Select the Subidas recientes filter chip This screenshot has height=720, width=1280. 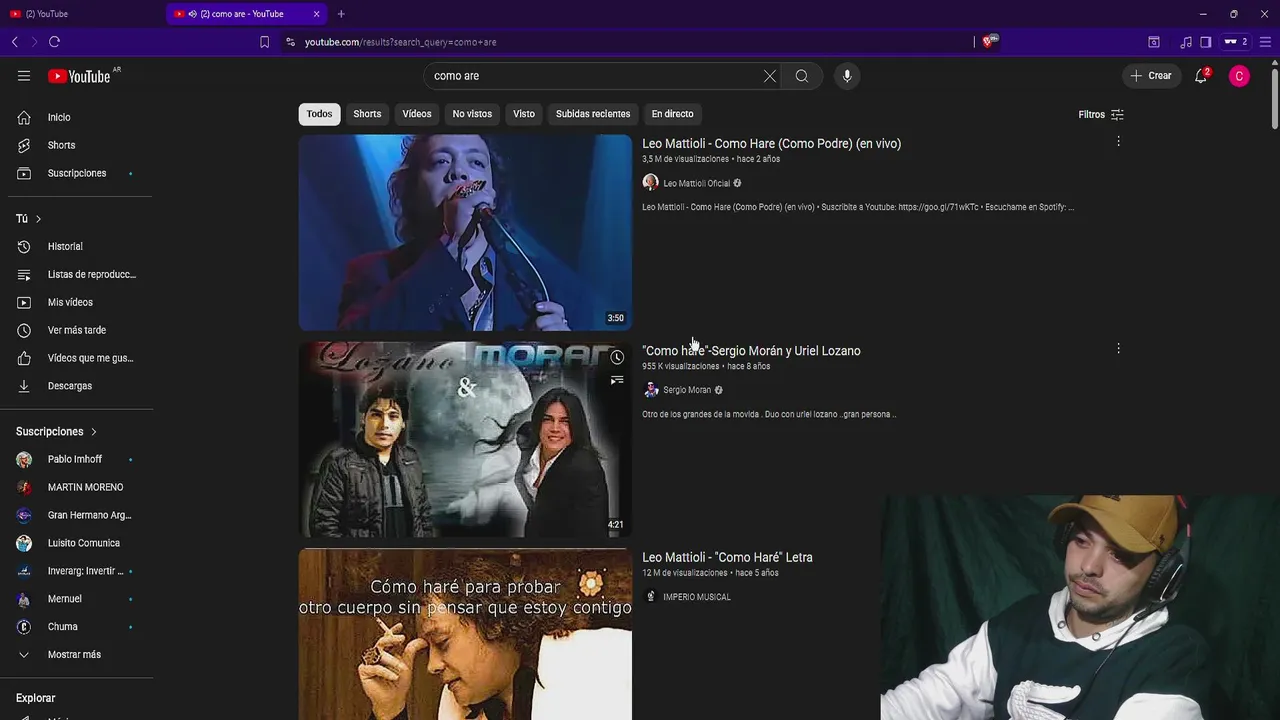point(593,114)
